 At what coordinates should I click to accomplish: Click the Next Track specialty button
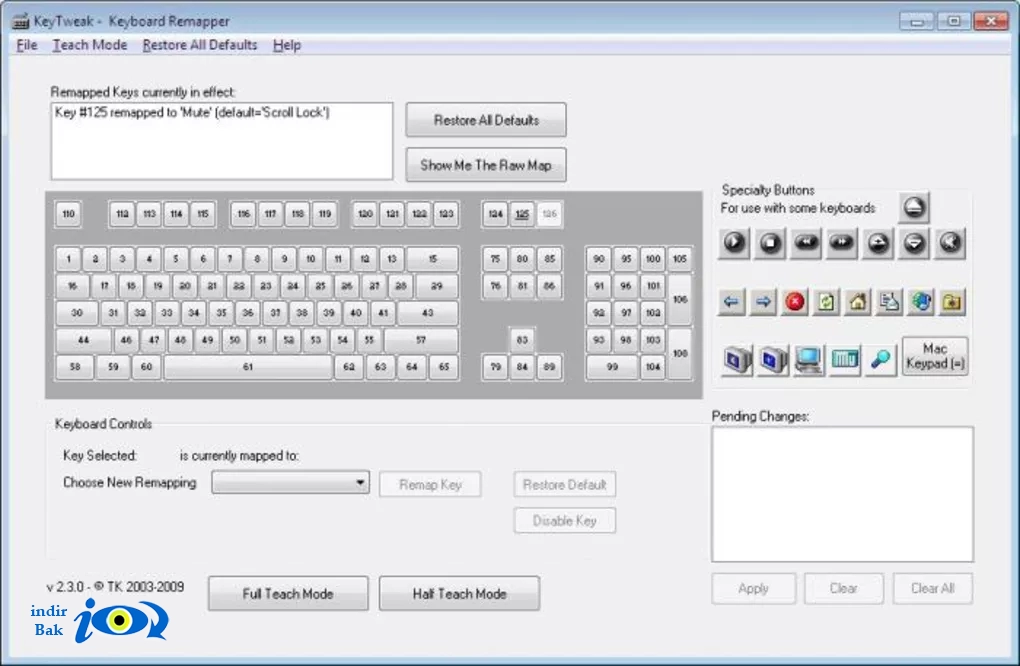[842, 243]
